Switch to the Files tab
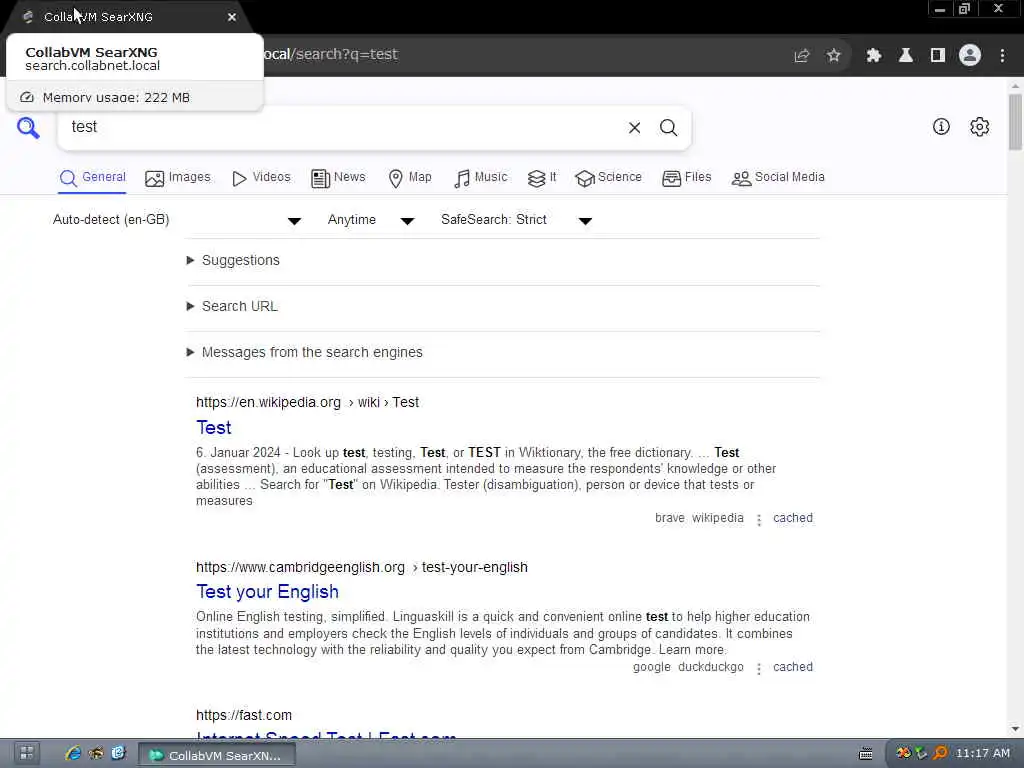This screenshot has width=1024, height=768. (x=687, y=178)
